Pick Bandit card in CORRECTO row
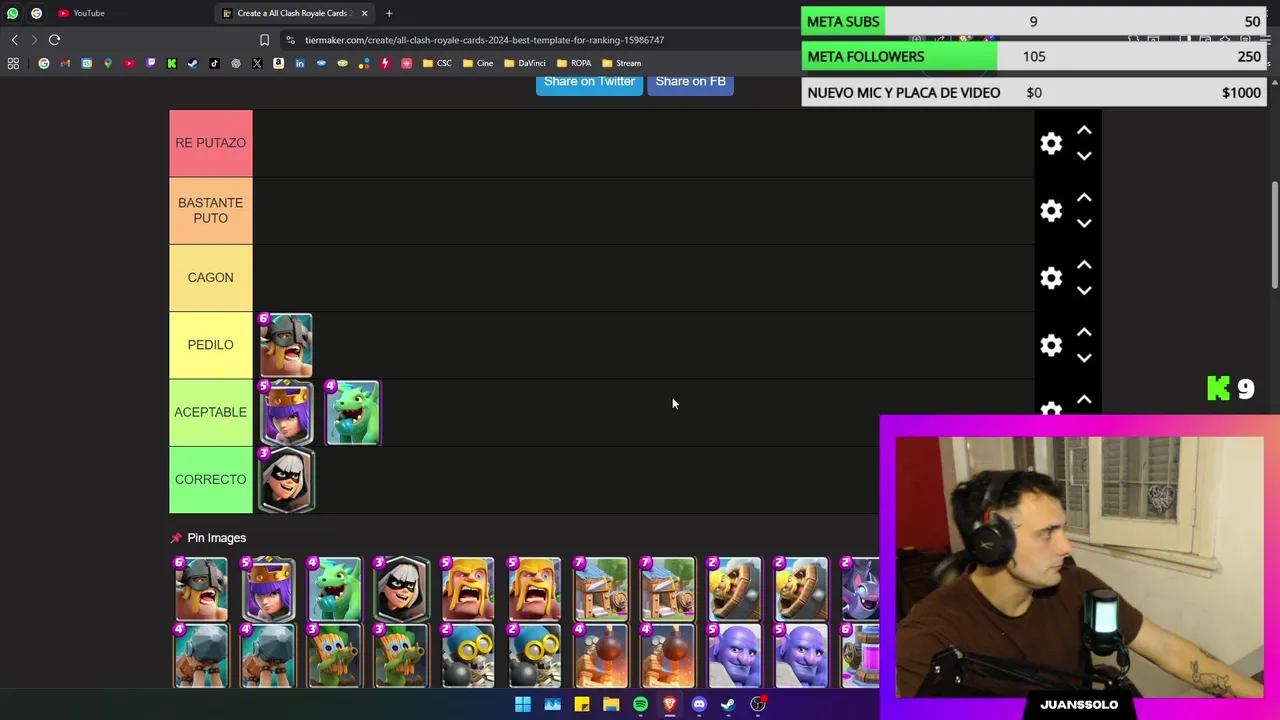Image resolution: width=1280 pixels, height=720 pixels. pyautogui.click(x=286, y=479)
